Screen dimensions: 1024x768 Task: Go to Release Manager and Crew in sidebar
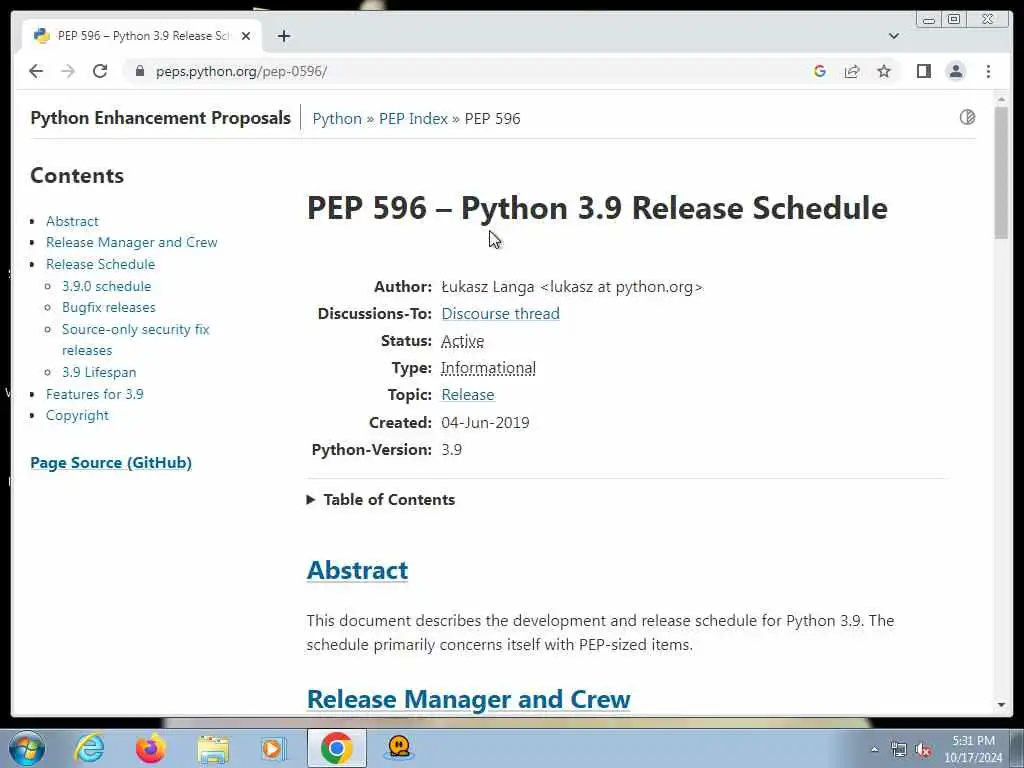[131, 242]
